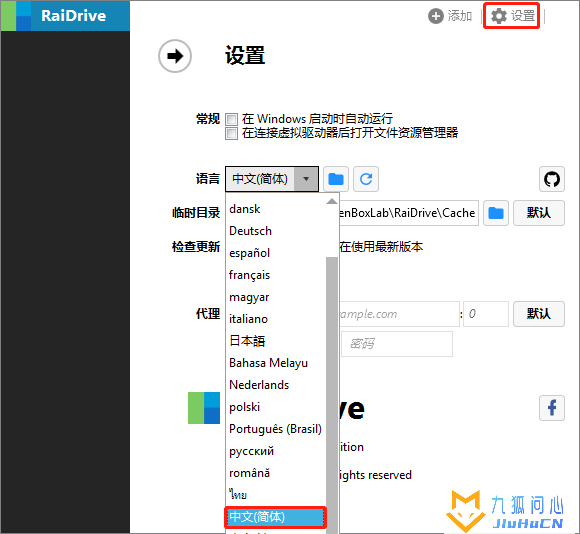580x534 pixels.
Task: Click the 密码 password field
Action: [x=397, y=344]
